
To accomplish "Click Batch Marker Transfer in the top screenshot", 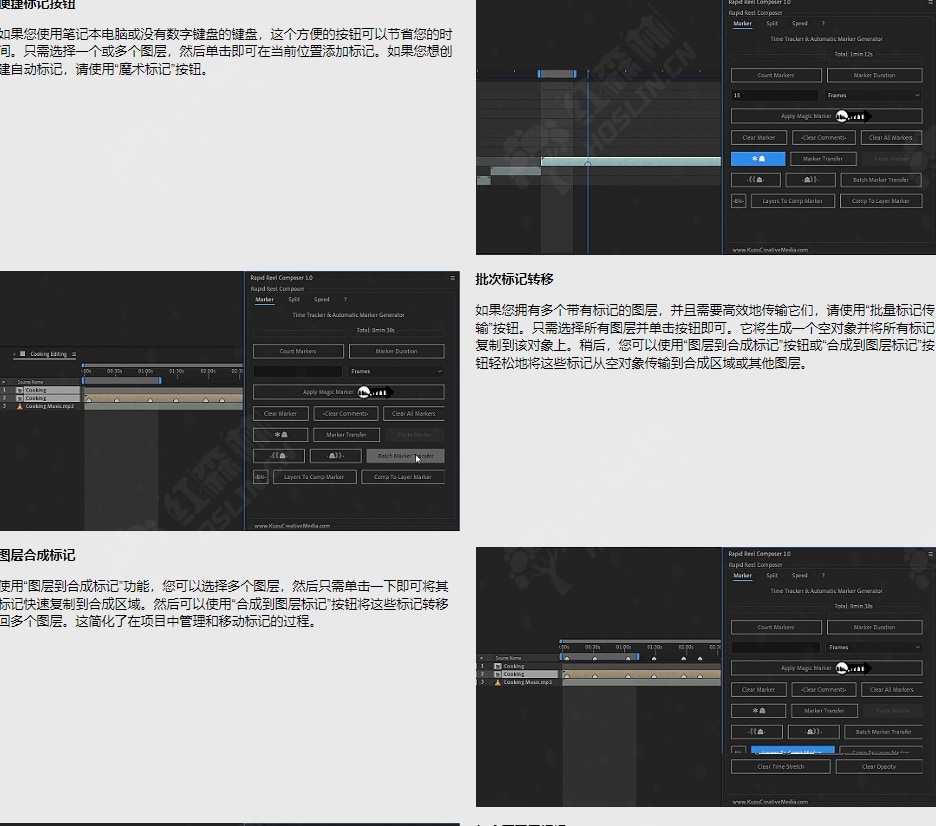I will (x=880, y=180).
